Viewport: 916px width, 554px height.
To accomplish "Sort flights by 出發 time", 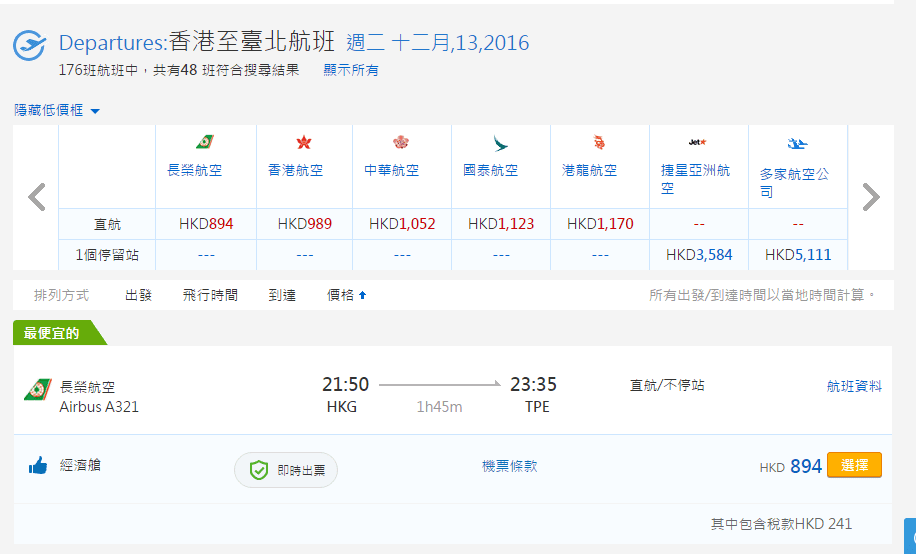I will pos(139,295).
